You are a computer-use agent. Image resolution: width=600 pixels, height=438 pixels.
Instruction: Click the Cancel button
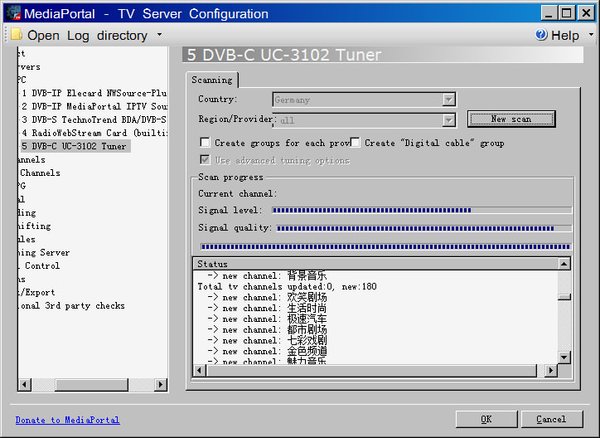(x=551, y=419)
